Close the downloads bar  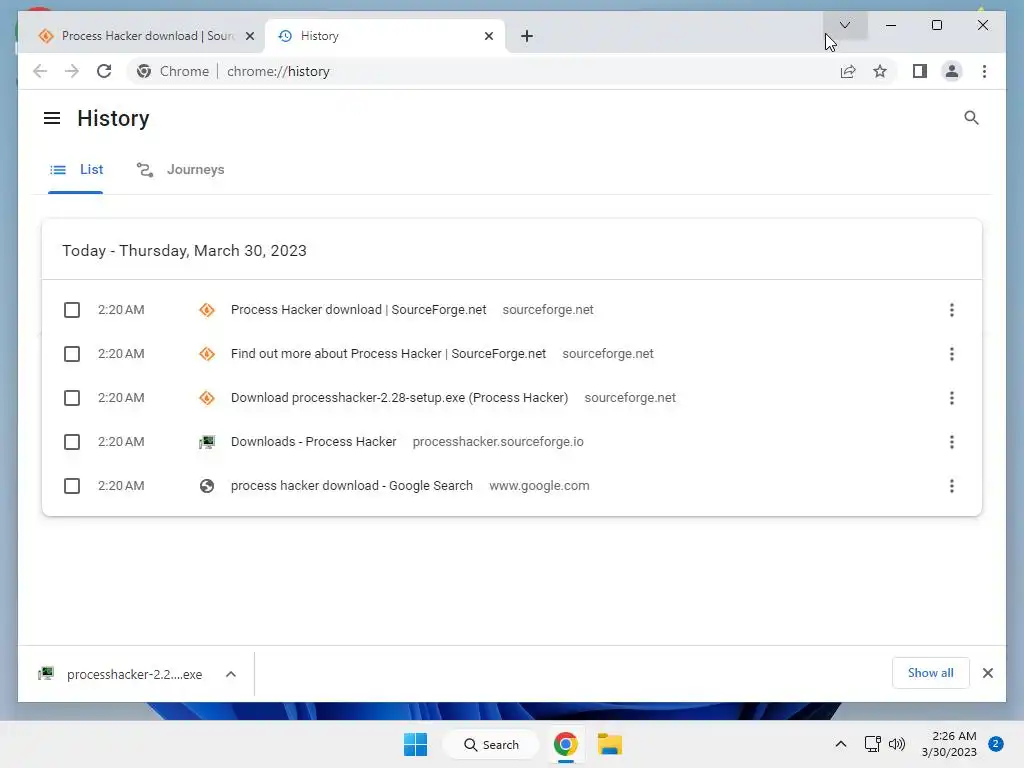pos(987,673)
